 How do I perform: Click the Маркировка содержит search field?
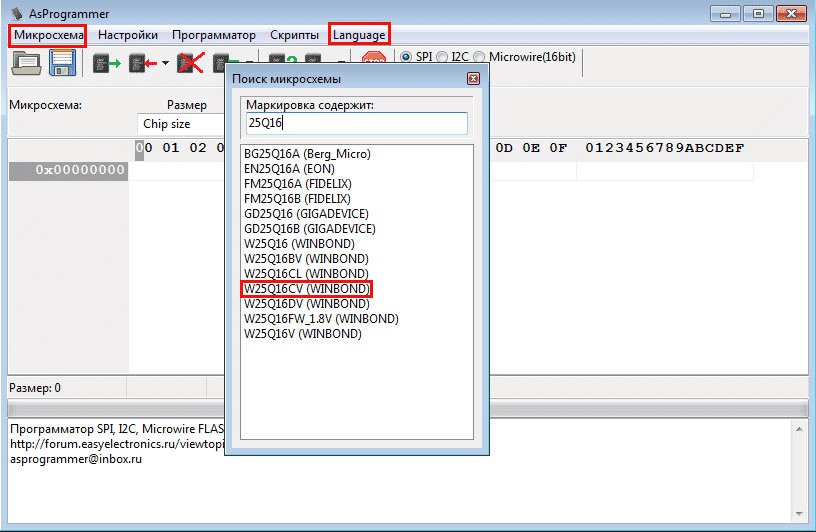(x=356, y=123)
